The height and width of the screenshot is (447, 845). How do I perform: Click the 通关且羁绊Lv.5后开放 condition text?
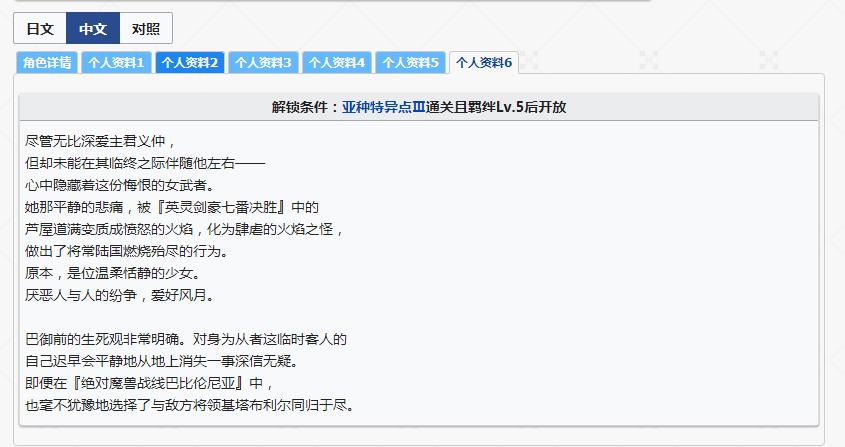pos(496,107)
